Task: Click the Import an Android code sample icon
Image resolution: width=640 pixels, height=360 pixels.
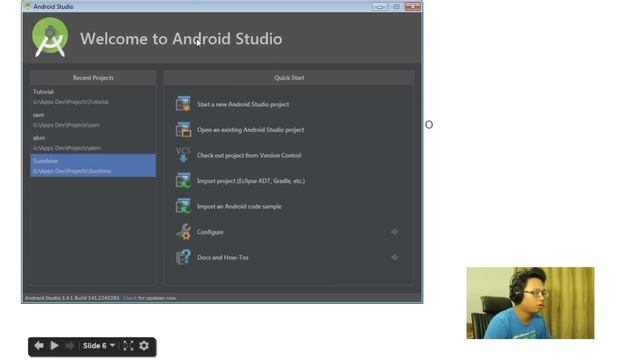Action: click(x=183, y=206)
